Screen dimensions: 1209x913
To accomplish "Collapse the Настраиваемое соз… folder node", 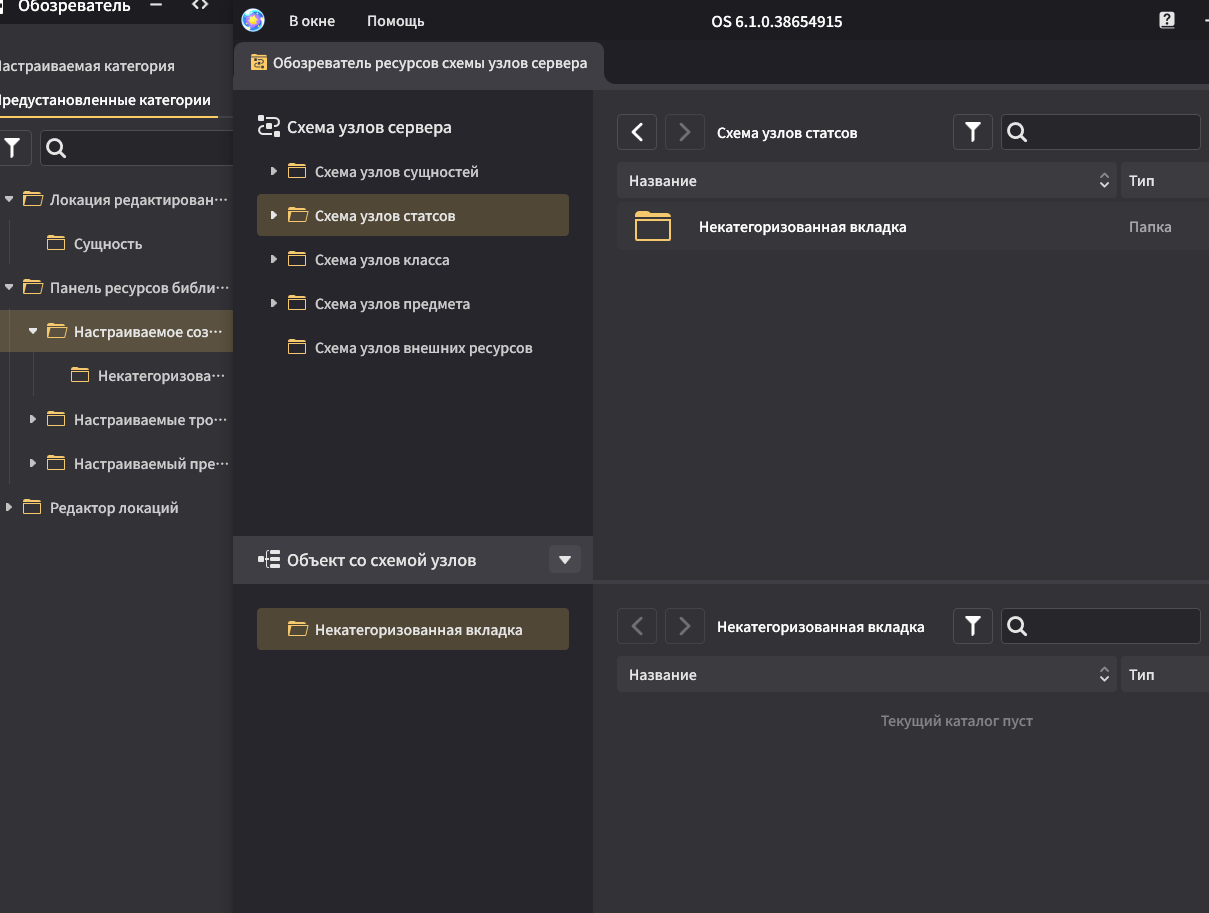I will tap(33, 332).
